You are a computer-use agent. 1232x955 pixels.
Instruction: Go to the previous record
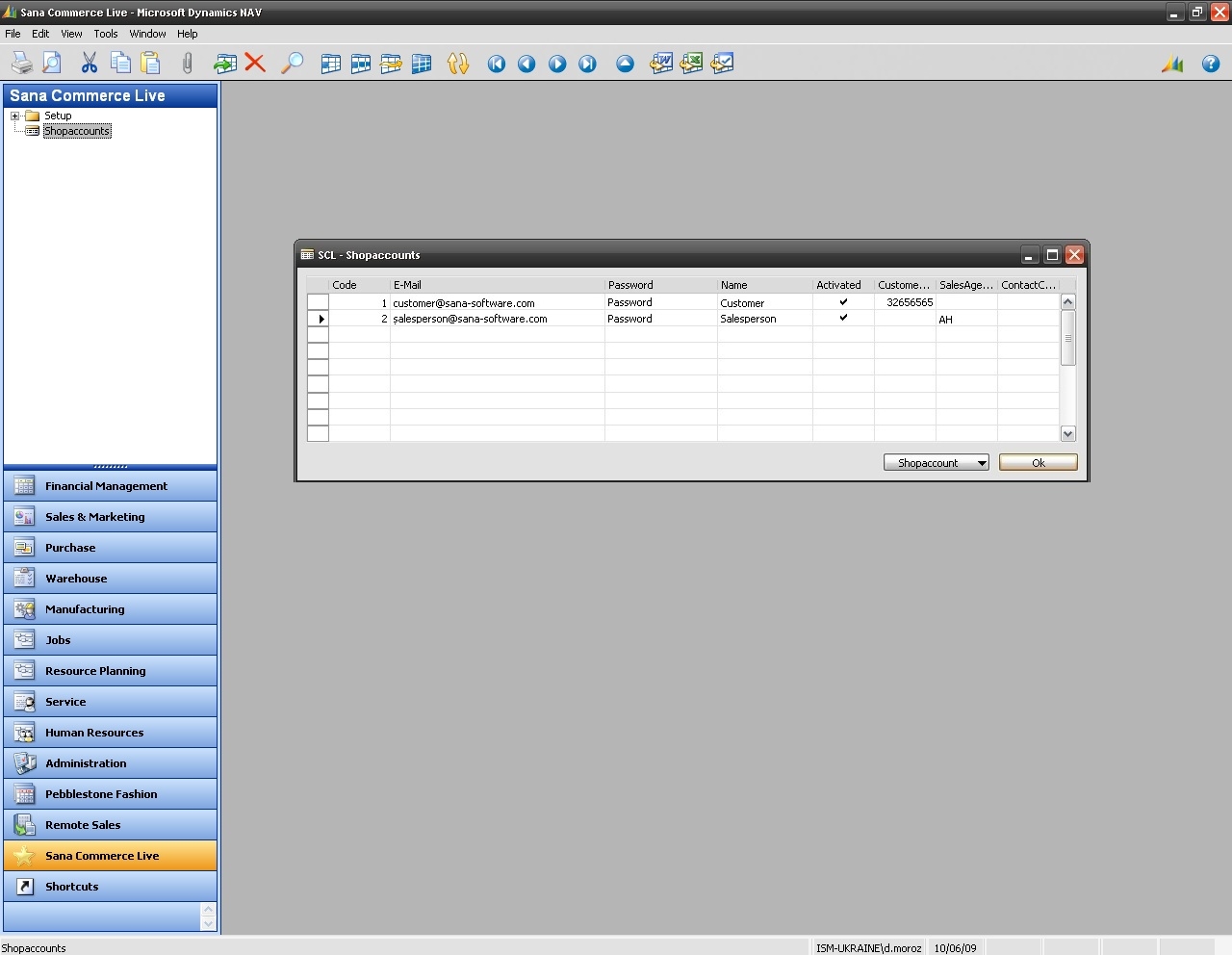point(526,64)
